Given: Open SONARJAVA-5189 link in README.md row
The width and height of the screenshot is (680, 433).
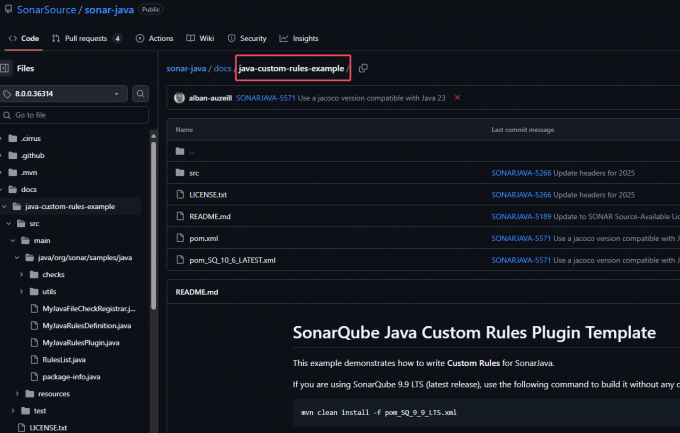Looking at the screenshot, I should pyautogui.click(x=521, y=216).
